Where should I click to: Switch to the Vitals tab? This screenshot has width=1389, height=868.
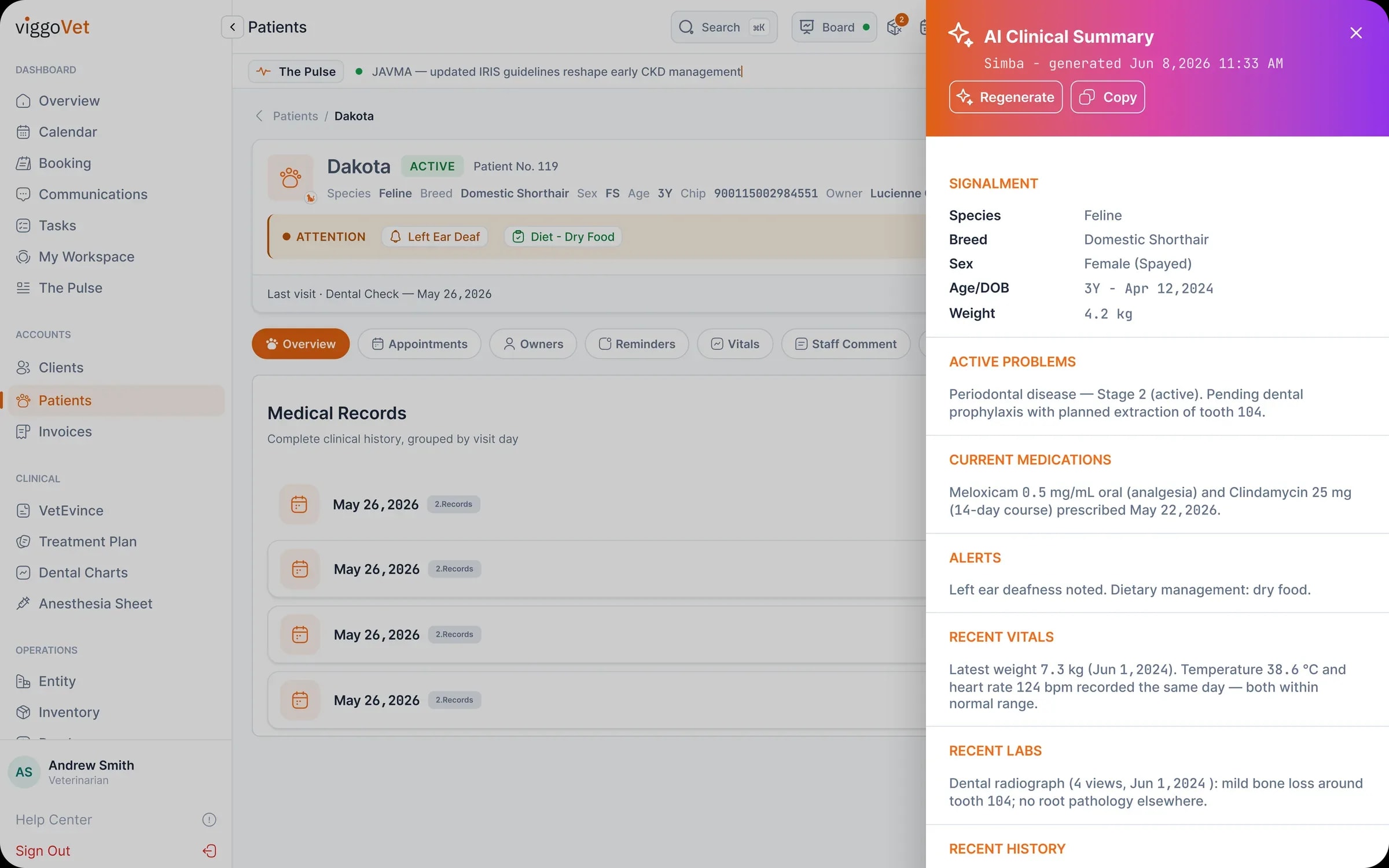(735, 344)
